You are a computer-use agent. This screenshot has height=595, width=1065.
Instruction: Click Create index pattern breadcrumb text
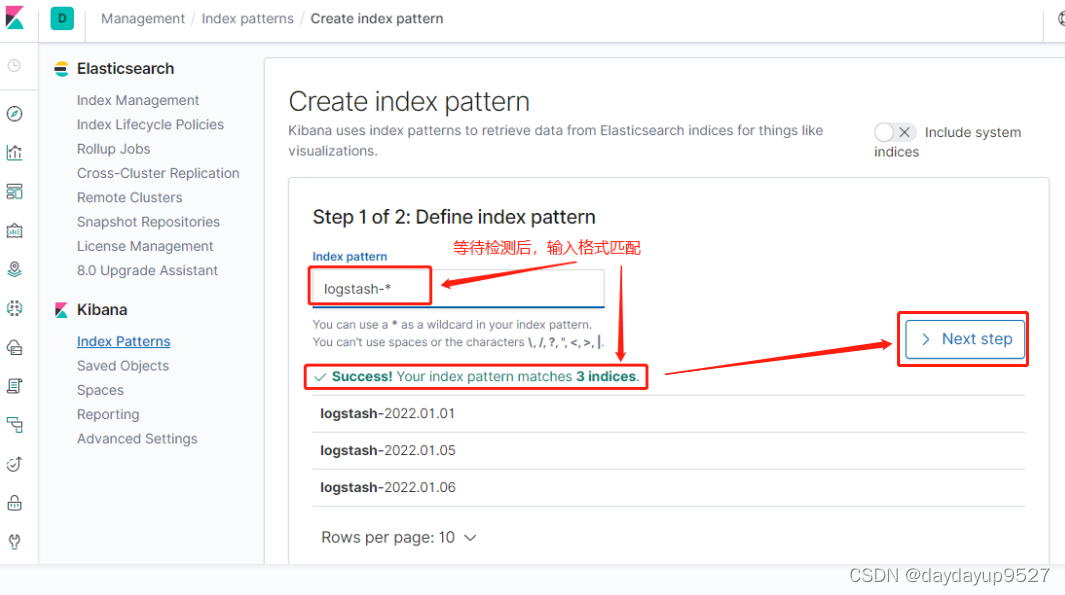(x=377, y=18)
